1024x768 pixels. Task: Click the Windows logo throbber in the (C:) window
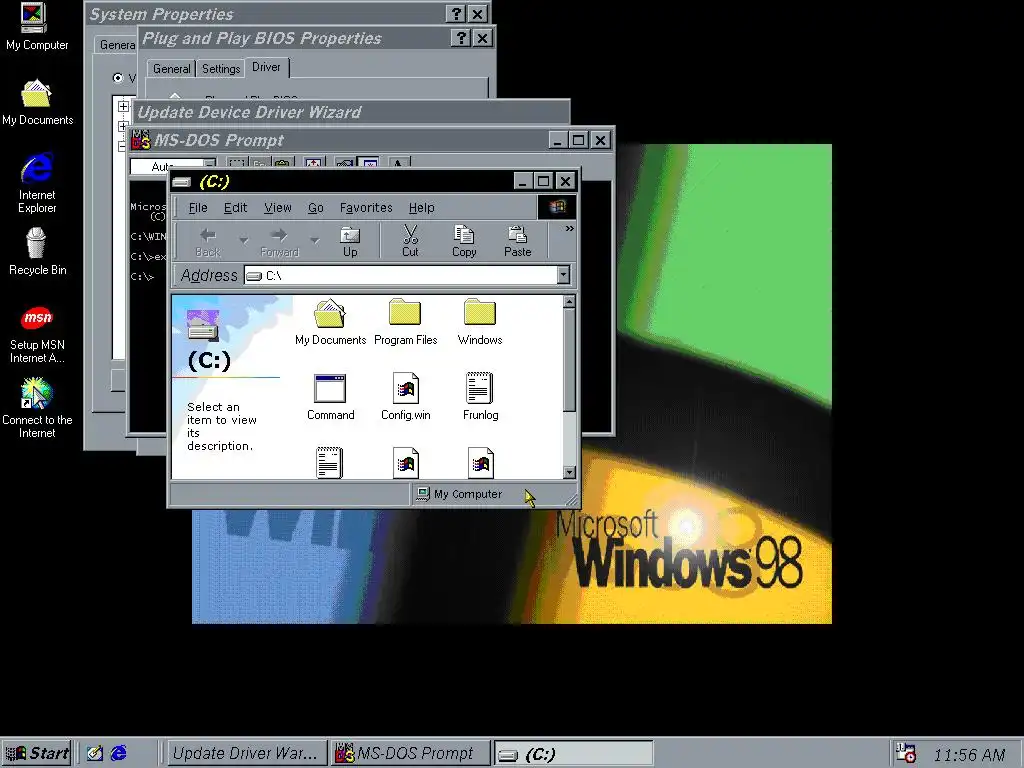(x=557, y=207)
